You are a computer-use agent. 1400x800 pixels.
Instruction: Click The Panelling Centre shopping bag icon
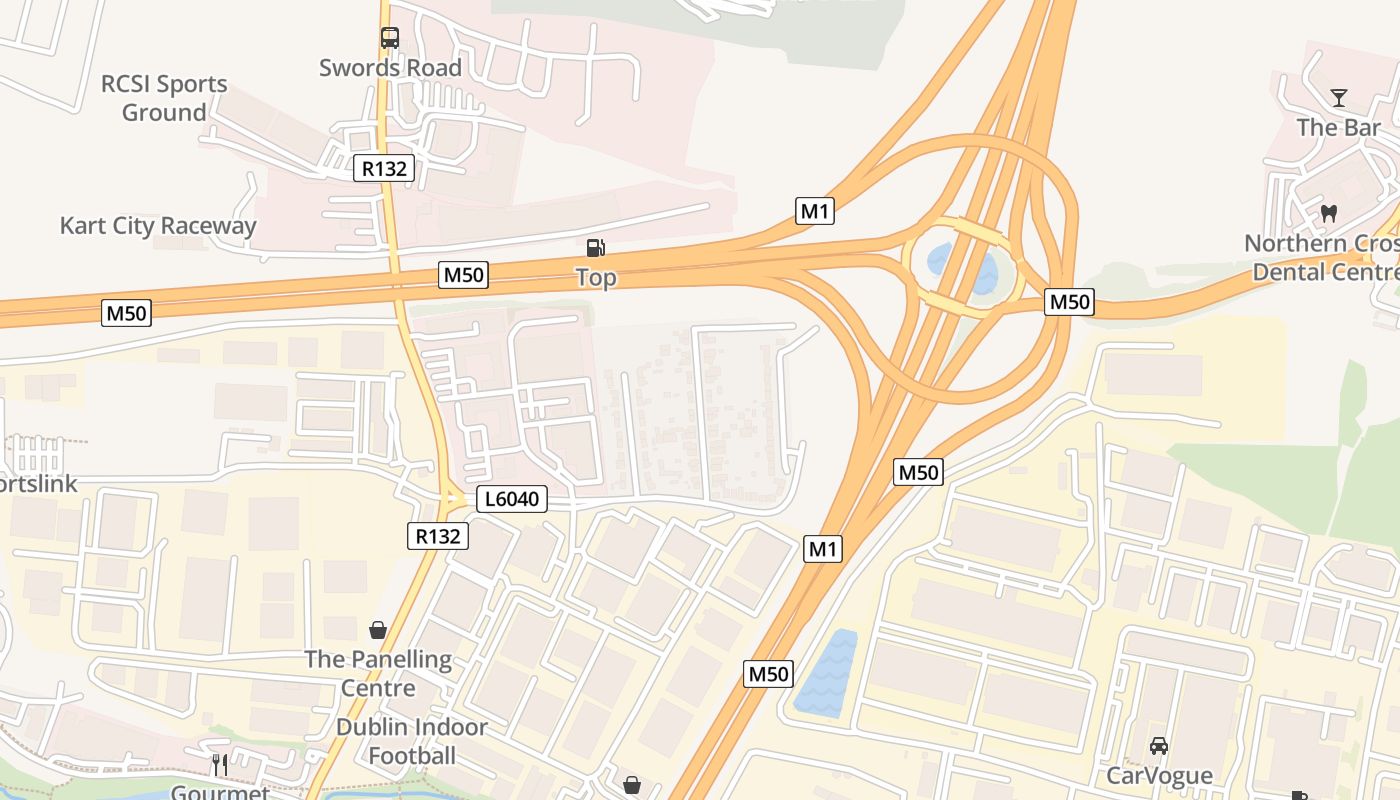(378, 630)
